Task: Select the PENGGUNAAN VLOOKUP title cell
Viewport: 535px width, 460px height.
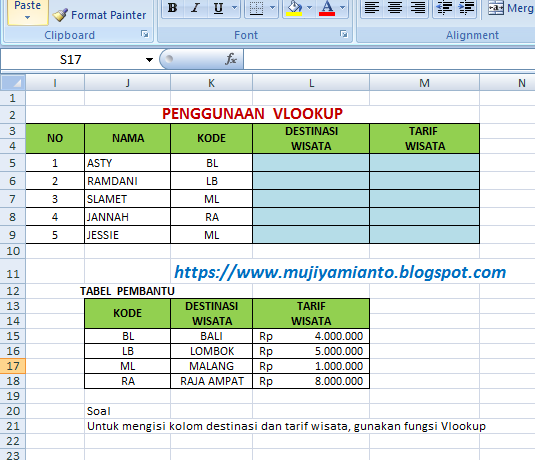Action: pos(252,114)
